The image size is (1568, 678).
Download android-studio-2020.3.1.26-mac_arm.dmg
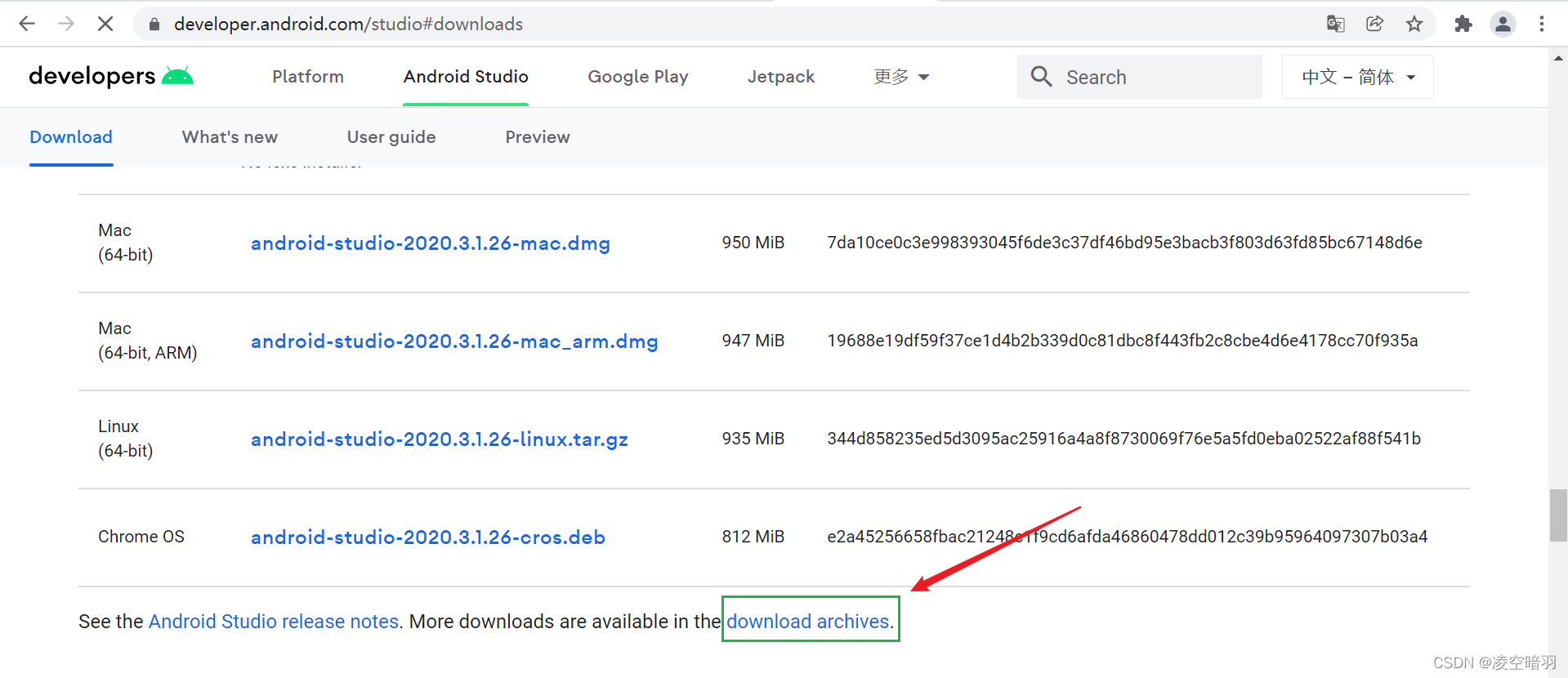pos(454,341)
